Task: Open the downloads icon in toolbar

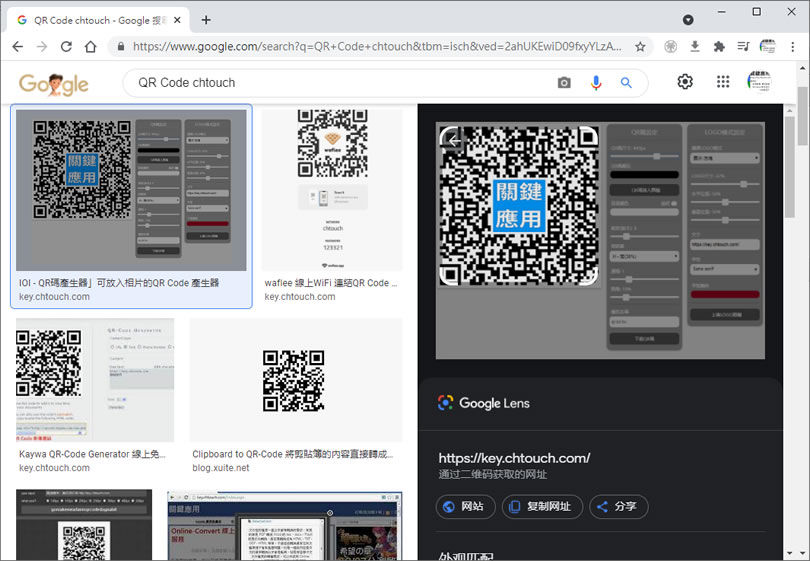Action: pyautogui.click(x=695, y=46)
